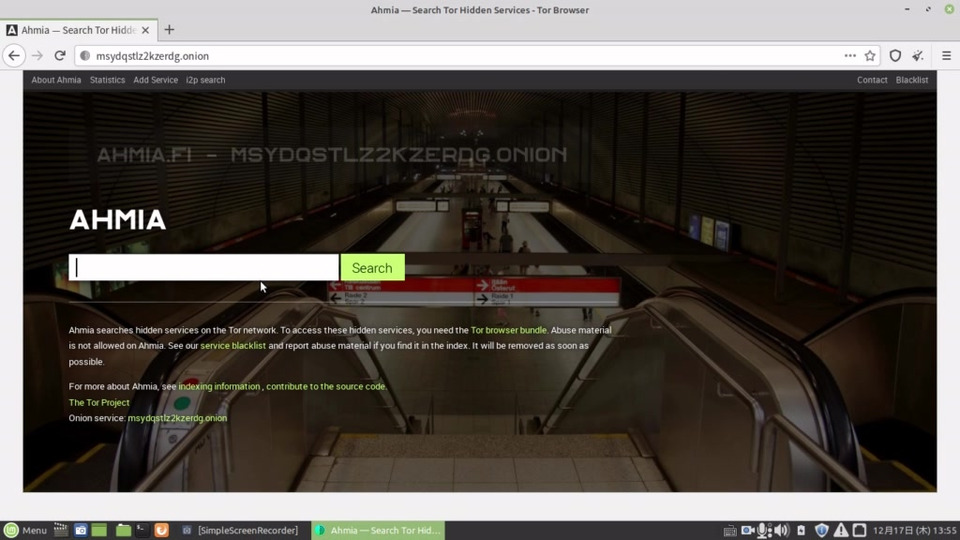Launch the terminal from the taskbar
Image resolution: width=960 pixels, height=540 pixels.
pos(142,530)
